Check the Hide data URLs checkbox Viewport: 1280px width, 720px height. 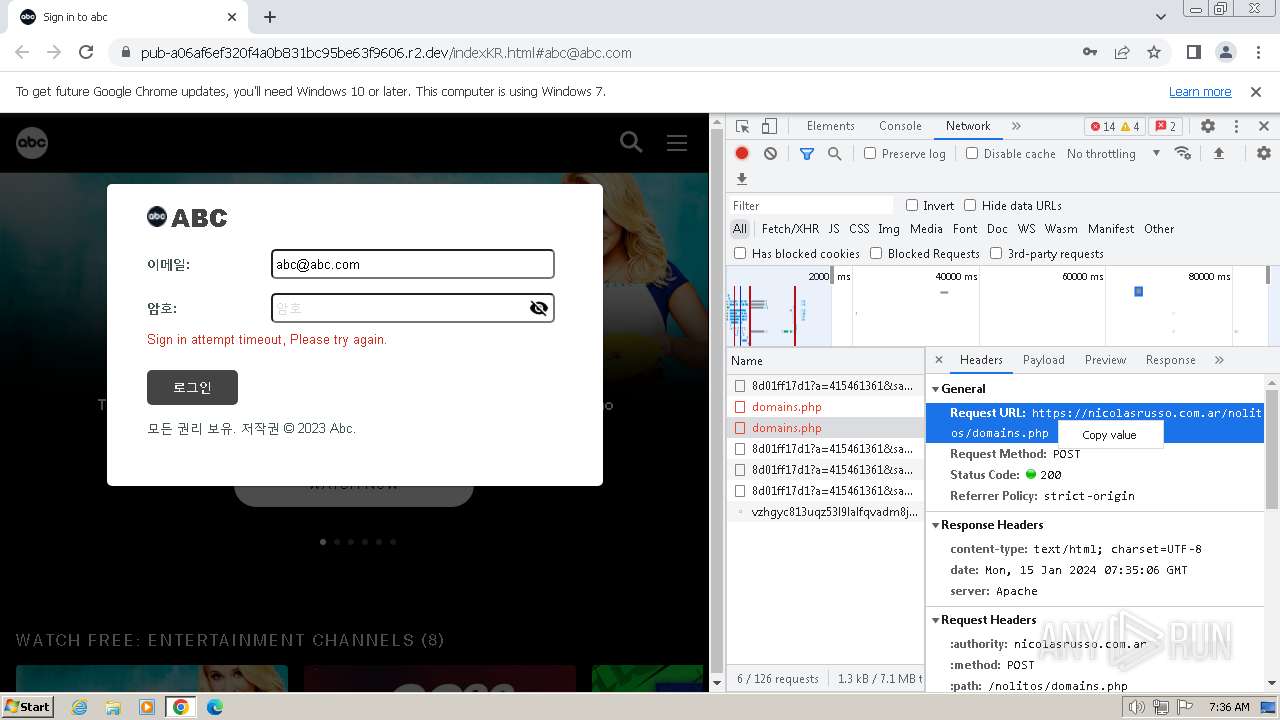click(970, 205)
